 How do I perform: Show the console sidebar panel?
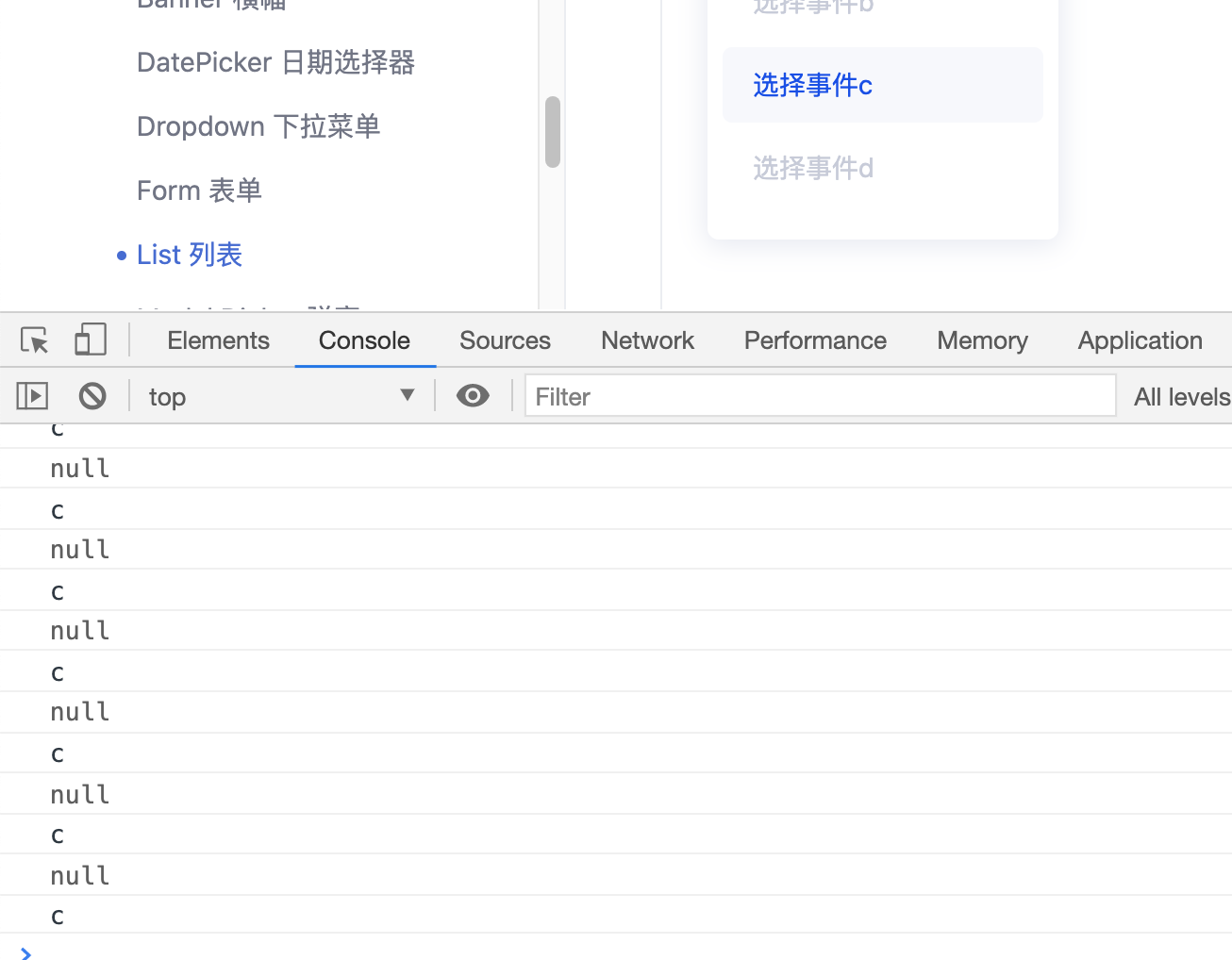(31, 395)
